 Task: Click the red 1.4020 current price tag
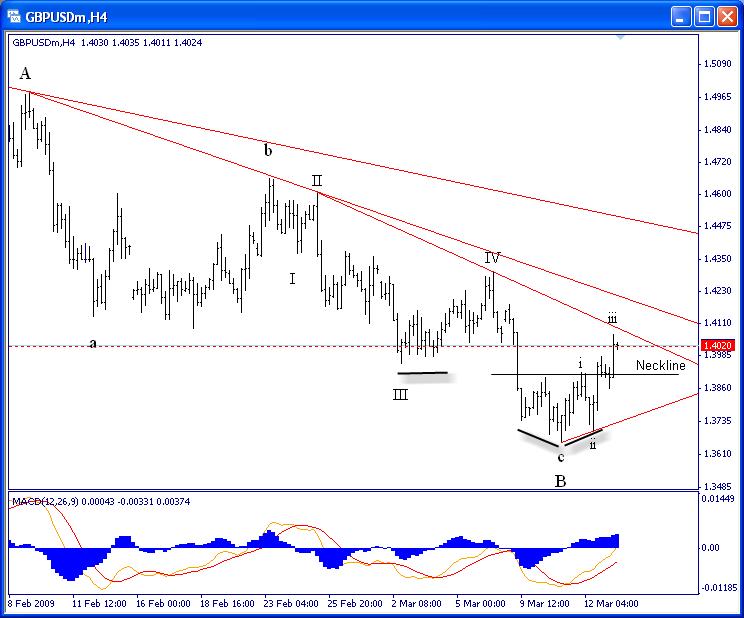(x=718, y=345)
